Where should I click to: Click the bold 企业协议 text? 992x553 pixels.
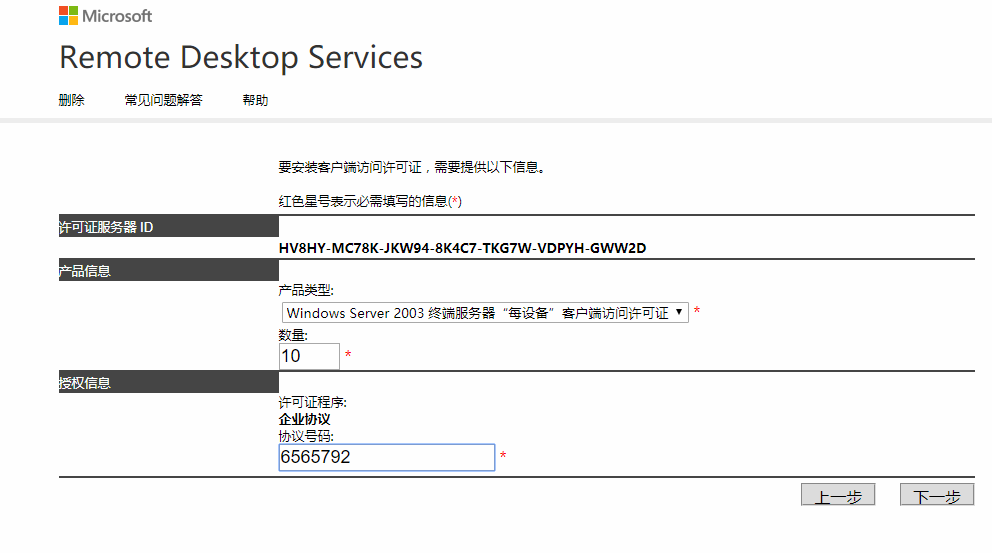point(304,420)
